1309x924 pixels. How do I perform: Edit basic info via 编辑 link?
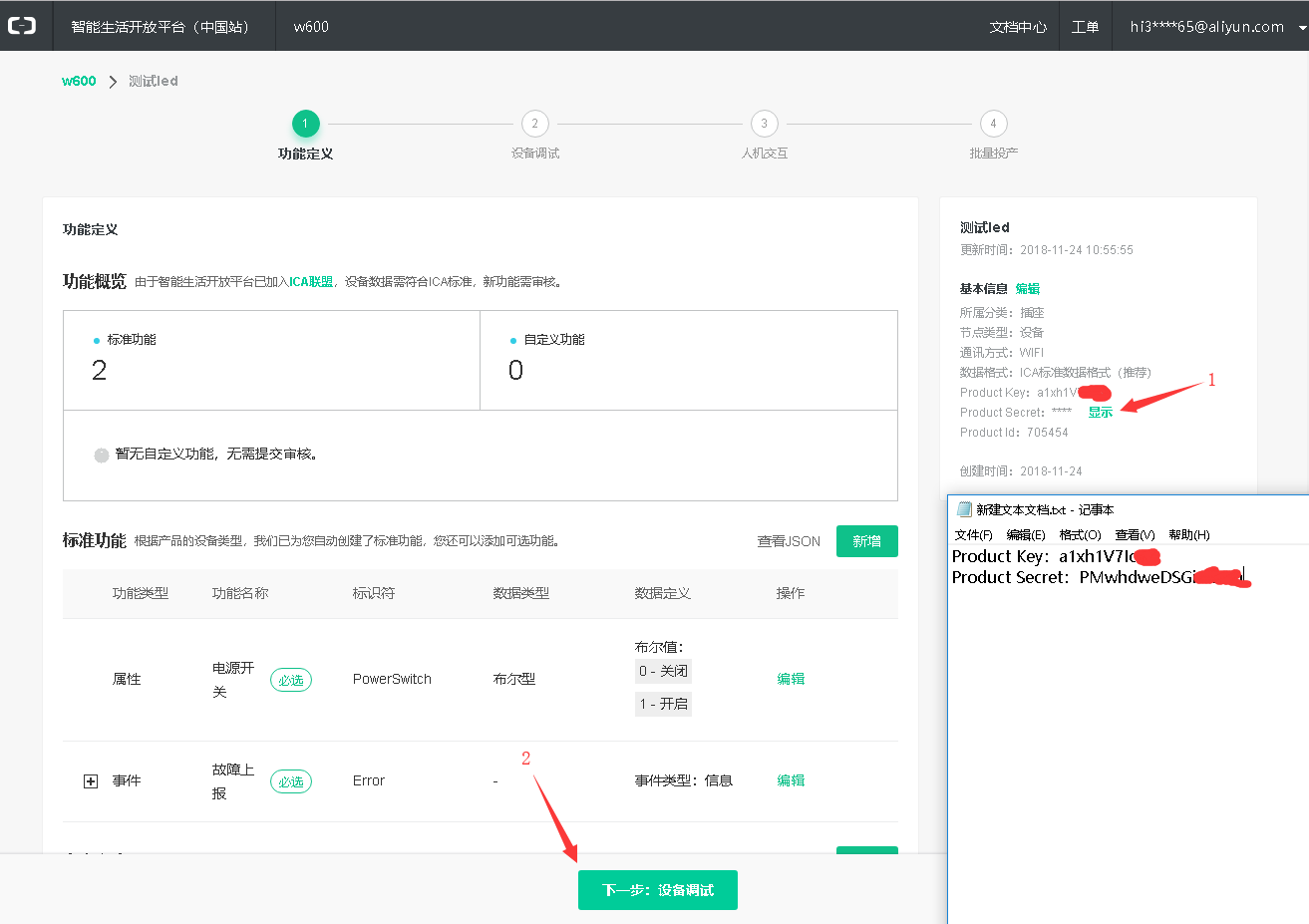click(x=1028, y=289)
